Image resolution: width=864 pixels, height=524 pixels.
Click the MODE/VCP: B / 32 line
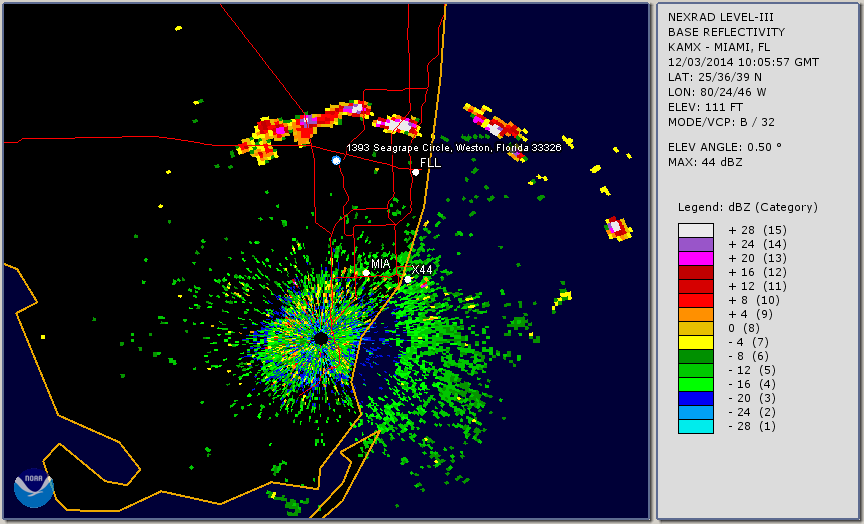pyautogui.click(x=721, y=122)
